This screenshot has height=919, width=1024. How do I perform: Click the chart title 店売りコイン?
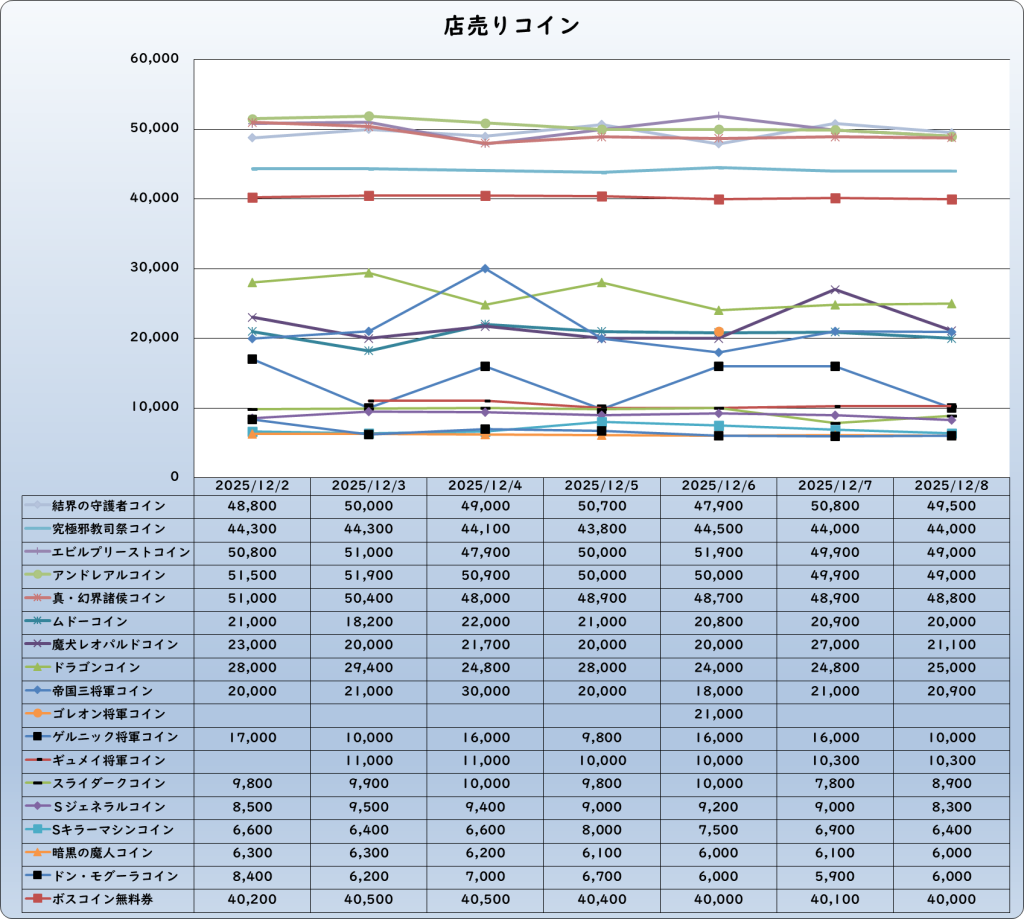tap(511, 26)
